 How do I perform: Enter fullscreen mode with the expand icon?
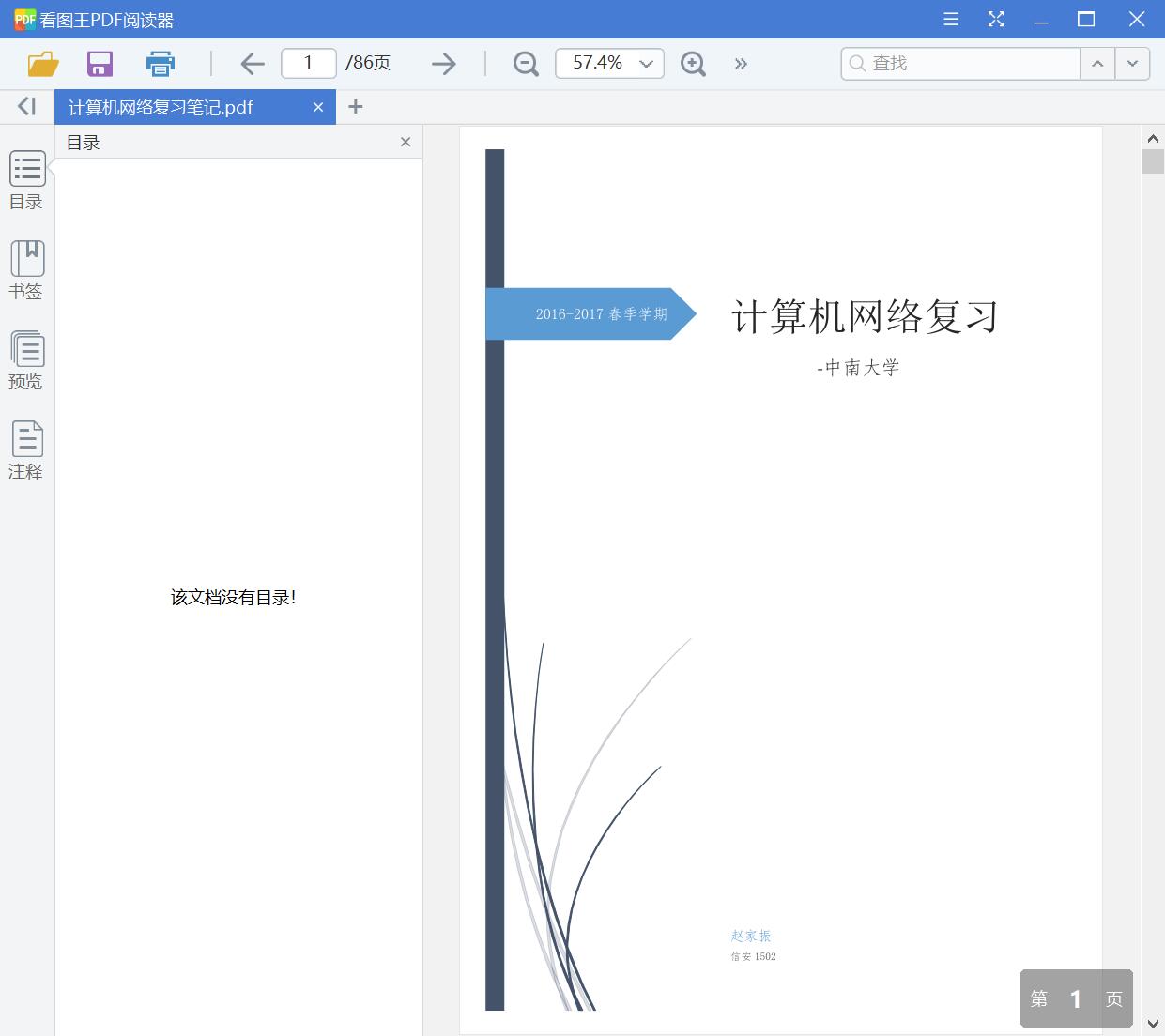[995, 19]
